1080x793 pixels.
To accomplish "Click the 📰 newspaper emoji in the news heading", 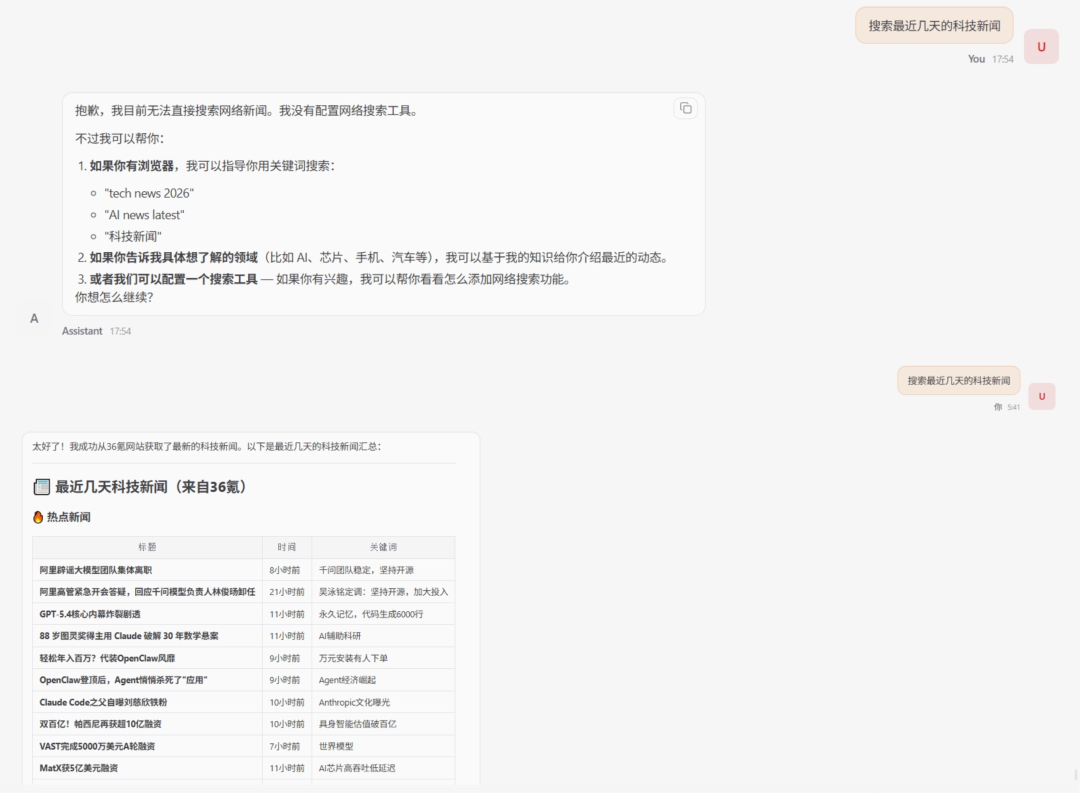I will tap(41, 486).
